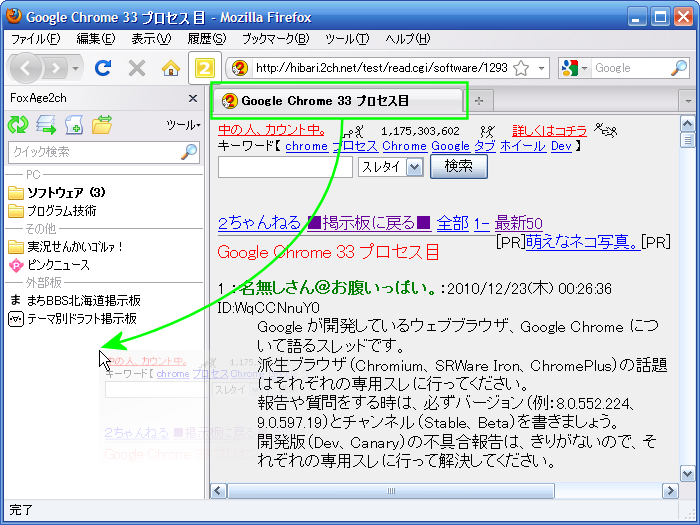Click the 全部 link
Image resolution: width=700 pixels, height=525 pixels.
[453, 223]
